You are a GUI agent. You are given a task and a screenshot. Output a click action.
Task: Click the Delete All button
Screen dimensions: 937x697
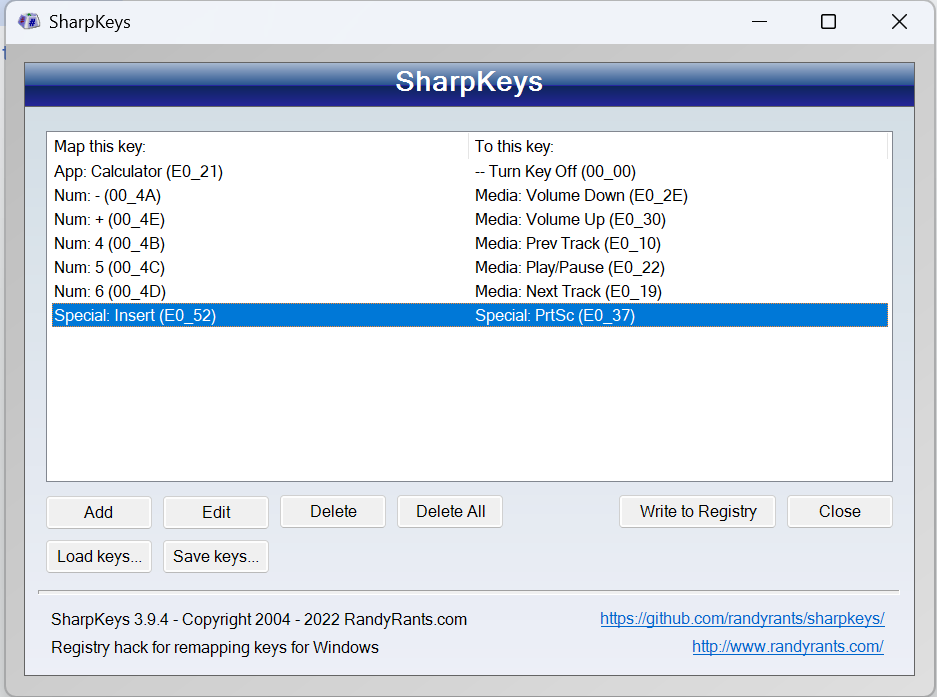(450, 512)
